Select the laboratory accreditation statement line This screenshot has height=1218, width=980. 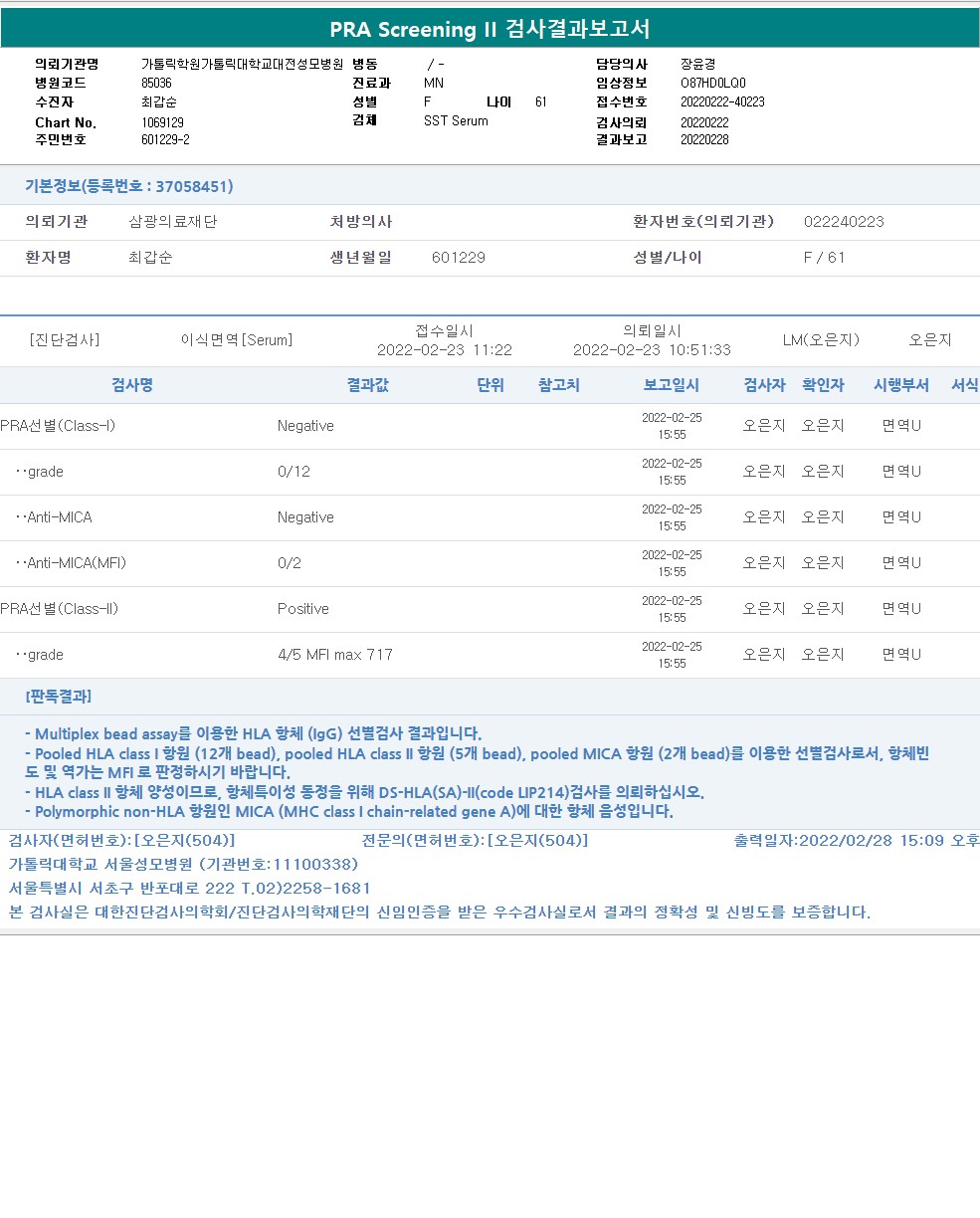point(439,913)
